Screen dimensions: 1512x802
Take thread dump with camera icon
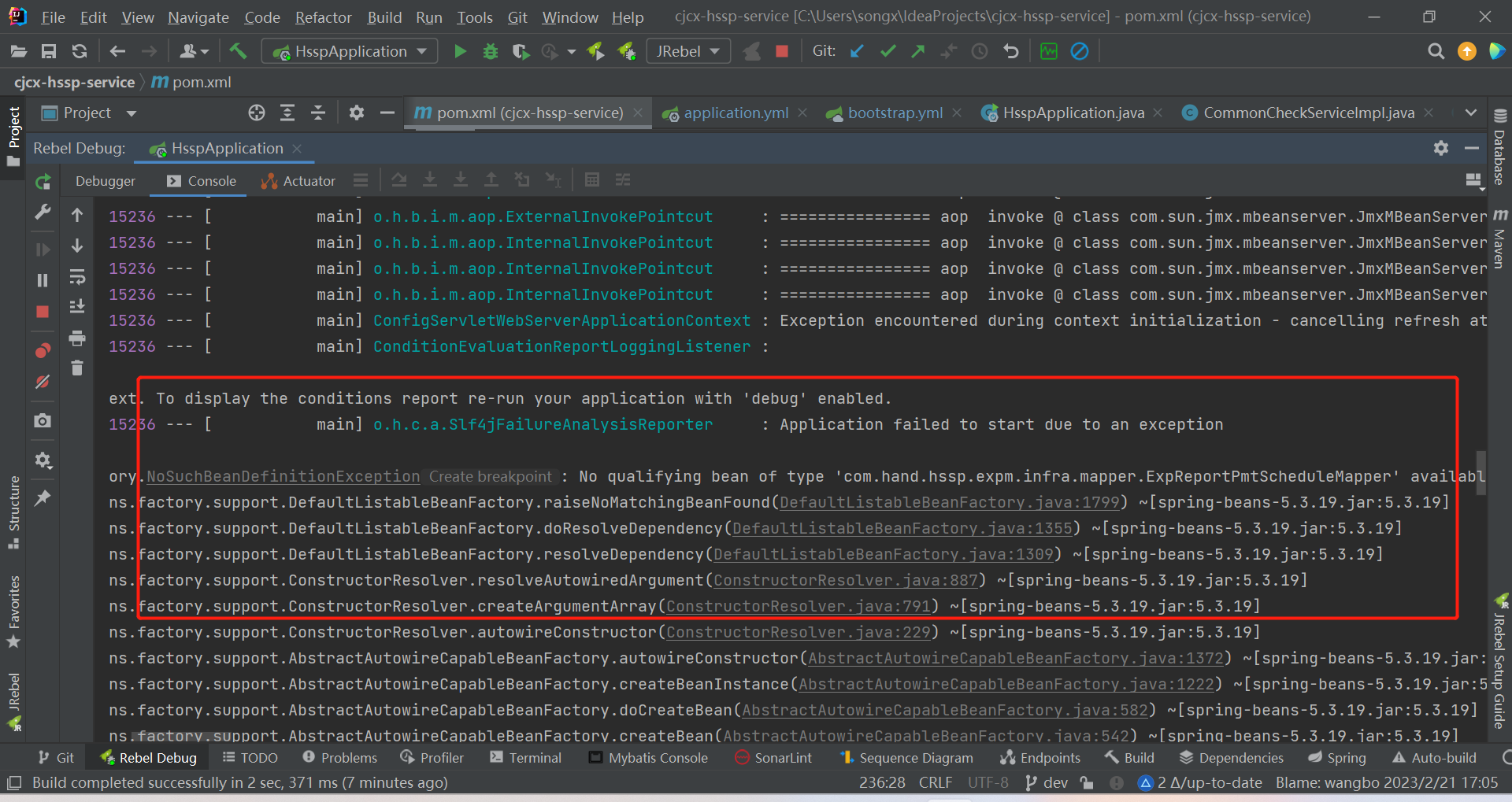(x=43, y=420)
